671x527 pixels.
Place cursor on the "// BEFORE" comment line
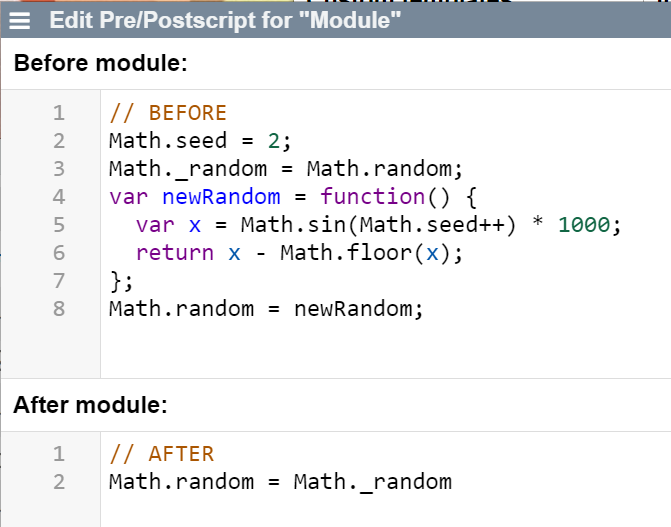[168, 112]
